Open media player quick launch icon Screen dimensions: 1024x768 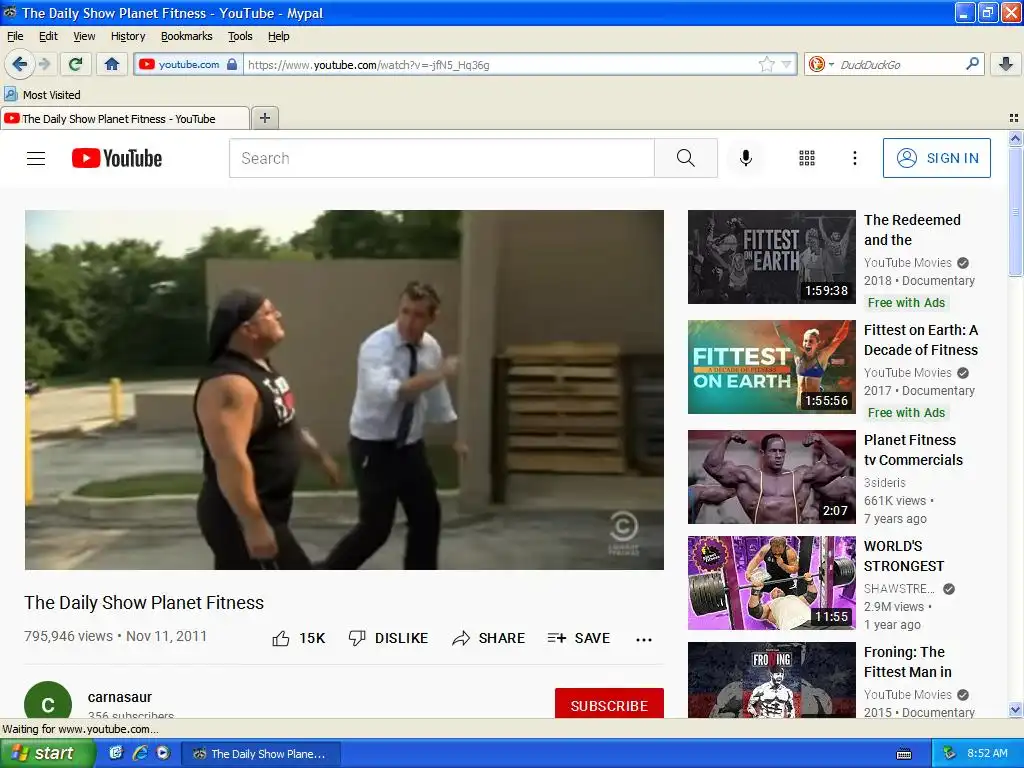point(163,753)
